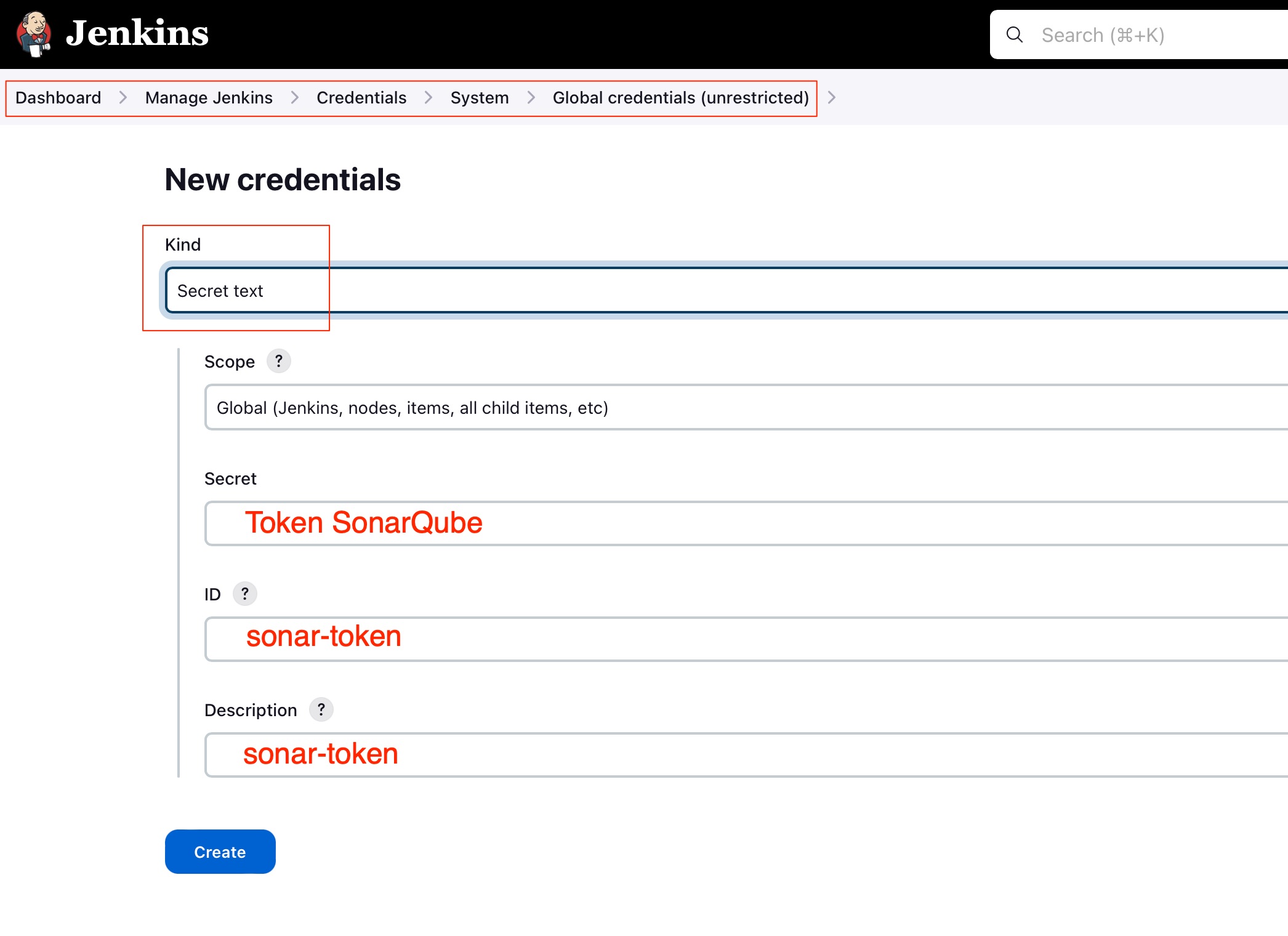
Task: Navigate to Credentials breadcrumb
Action: tap(361, 98)
